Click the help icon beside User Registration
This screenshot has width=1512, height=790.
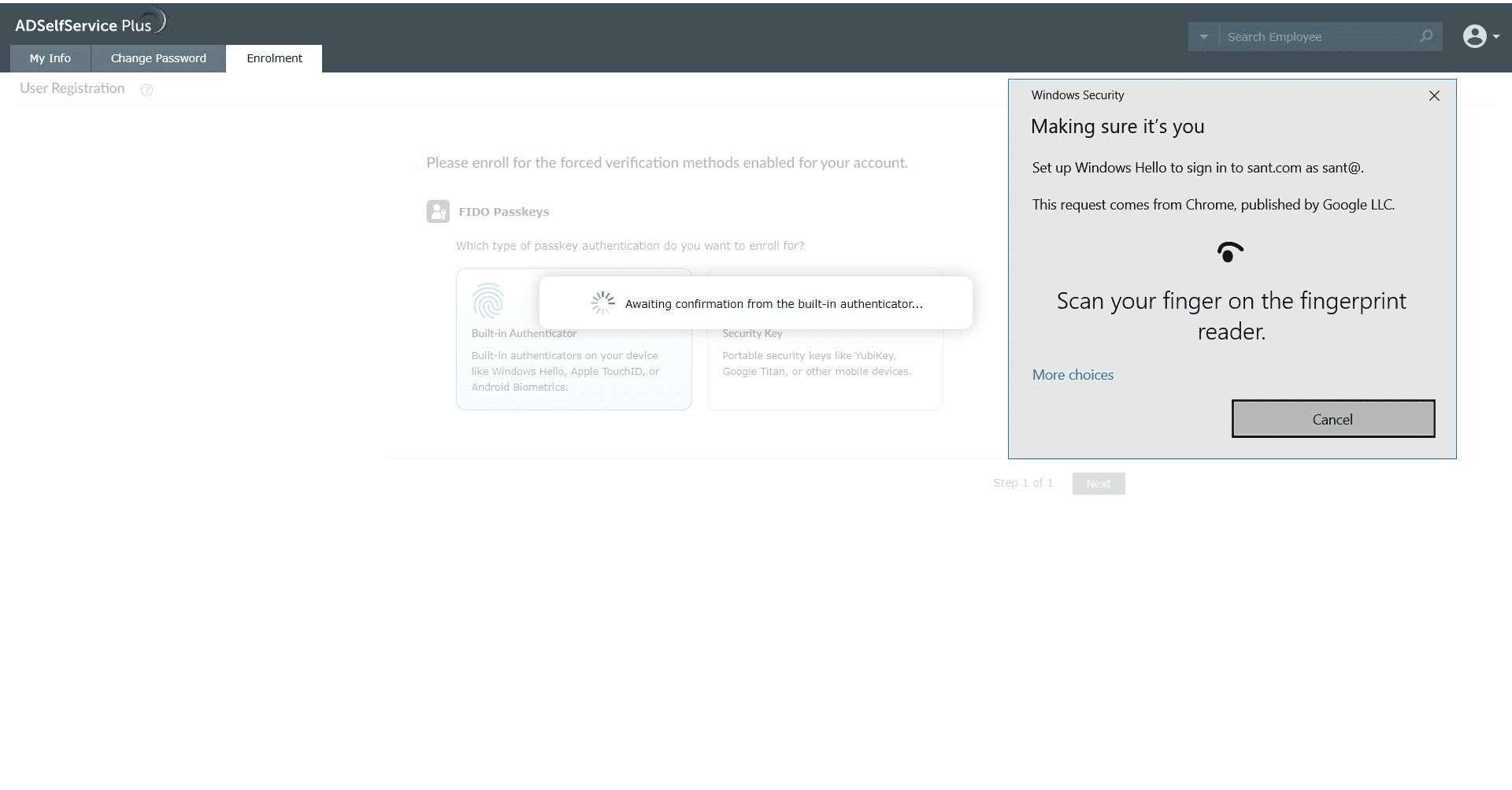(147, 91)
